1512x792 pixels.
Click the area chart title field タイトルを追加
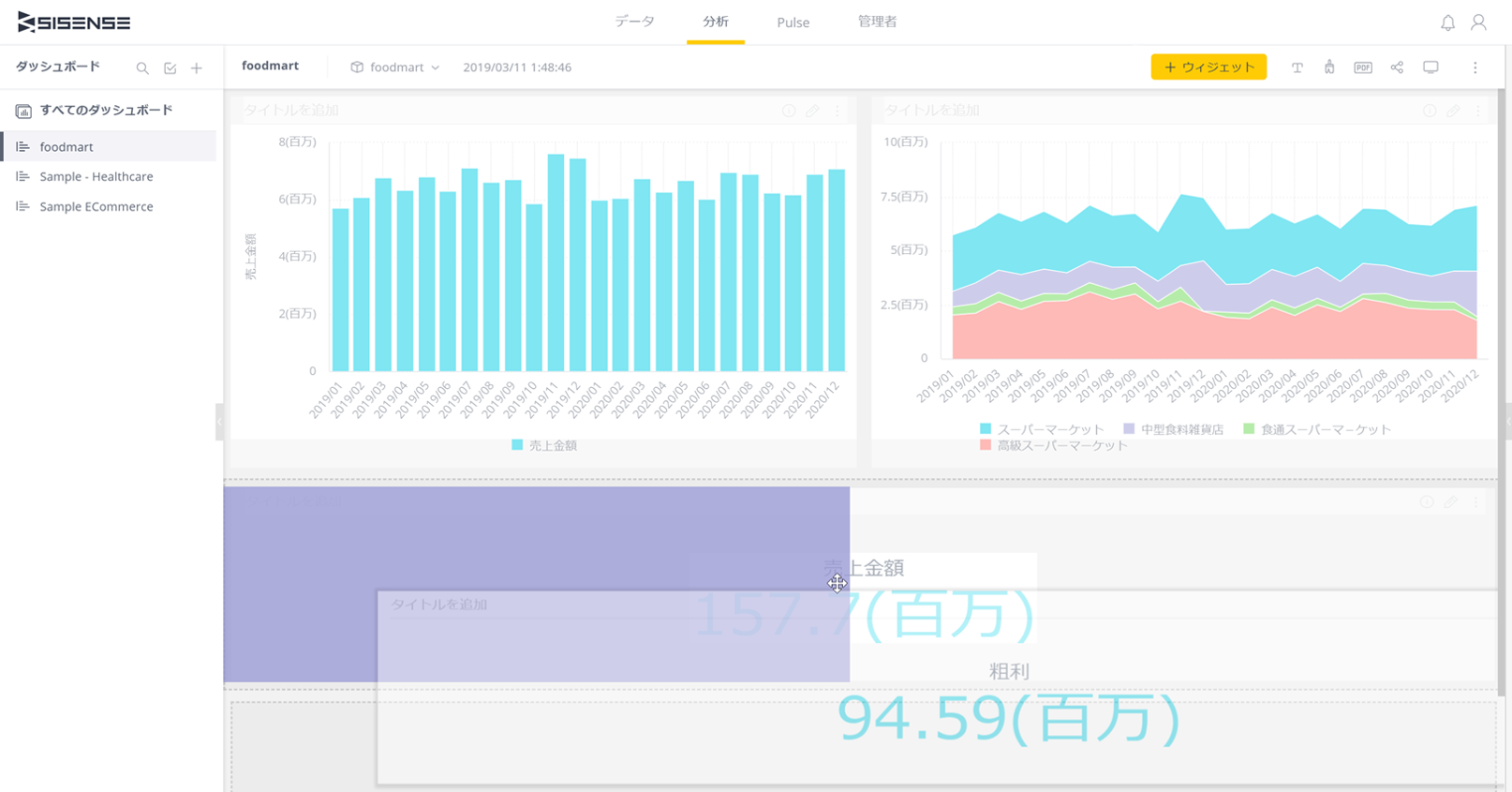coord(932,111)
